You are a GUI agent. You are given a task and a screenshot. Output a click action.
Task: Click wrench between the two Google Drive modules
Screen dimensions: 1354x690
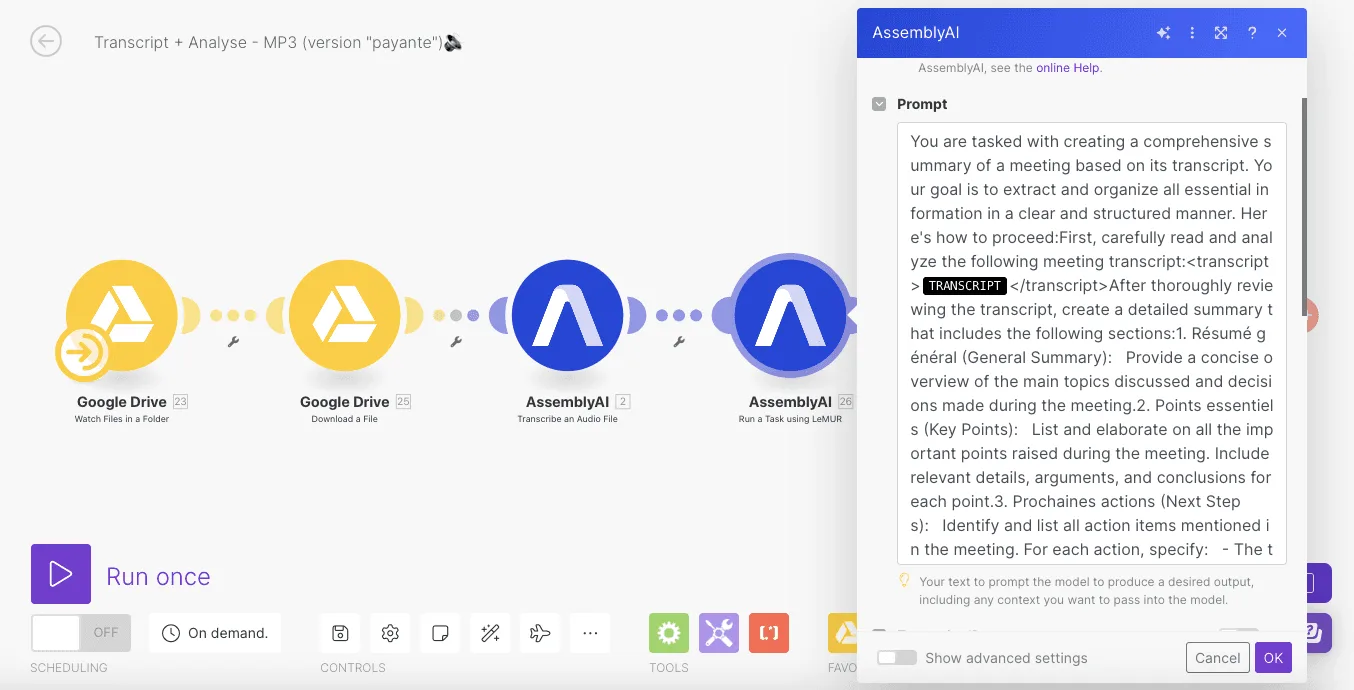pyautogui.click(x=233, y=342)
